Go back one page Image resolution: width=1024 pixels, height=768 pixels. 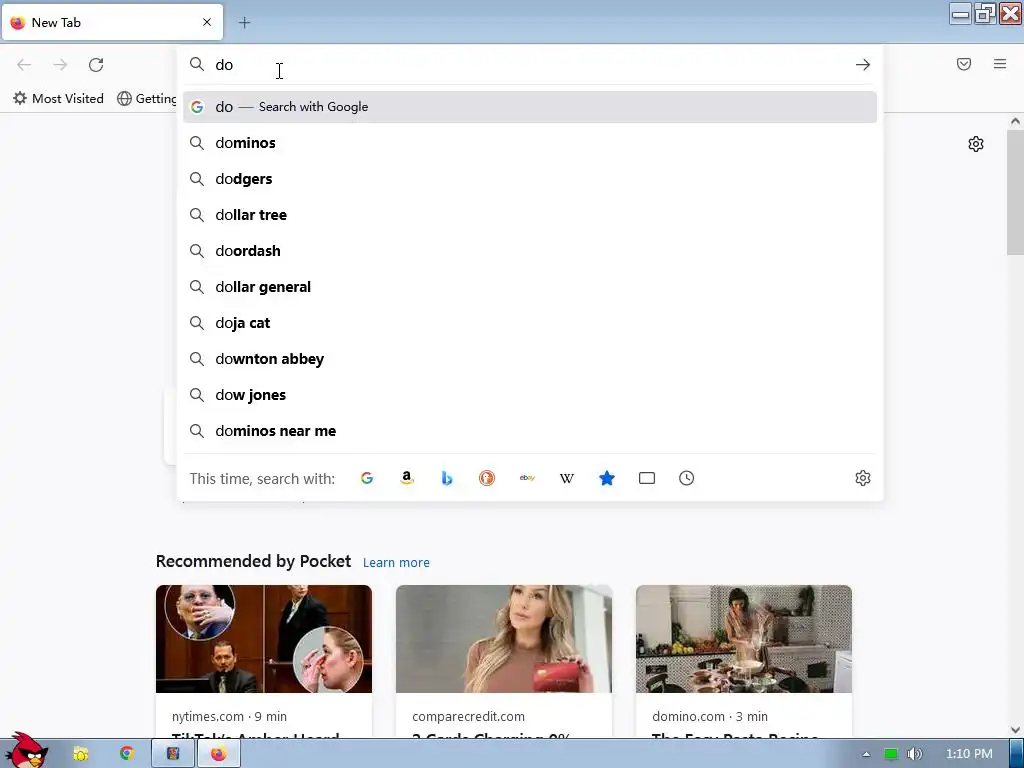24,65
